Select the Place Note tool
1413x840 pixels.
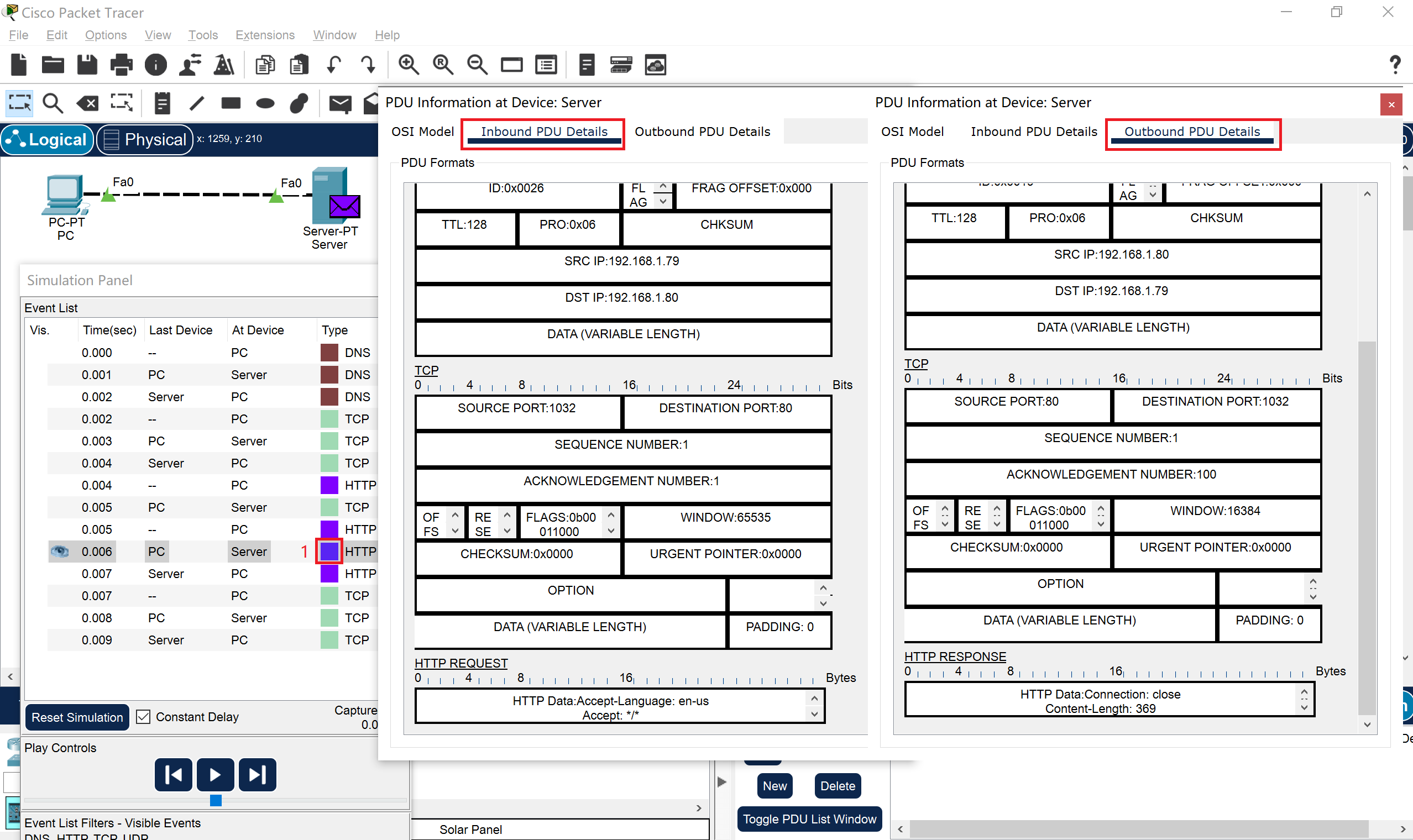[x=162, y=103]
